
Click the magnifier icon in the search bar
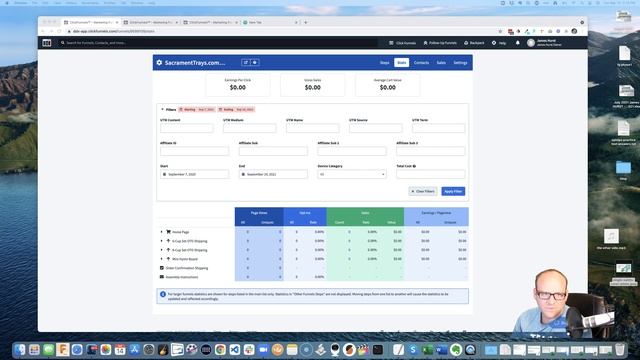point(62,42)
